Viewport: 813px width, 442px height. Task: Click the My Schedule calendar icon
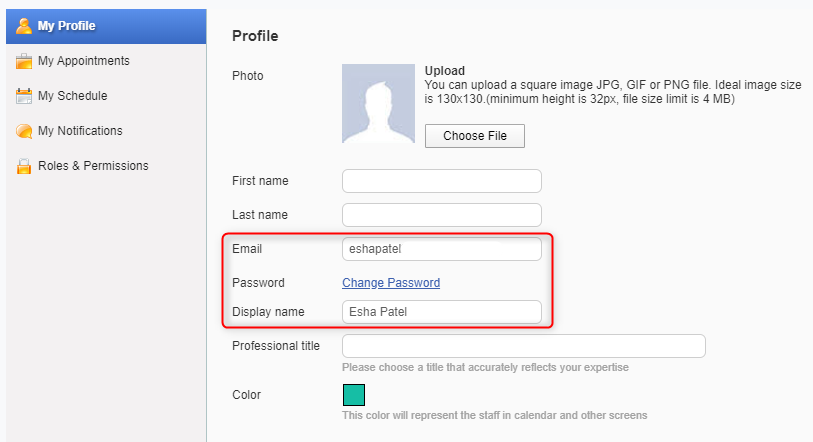(x=23, y=96)
